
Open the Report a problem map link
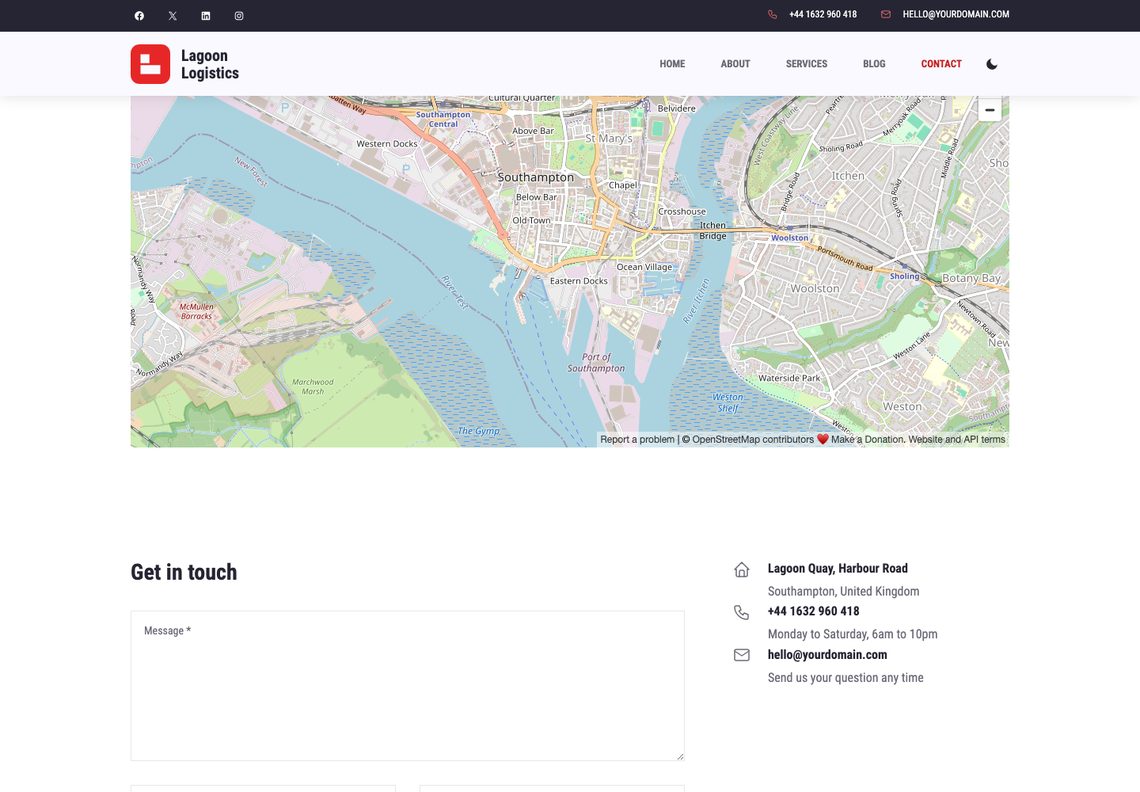point(637,439)
